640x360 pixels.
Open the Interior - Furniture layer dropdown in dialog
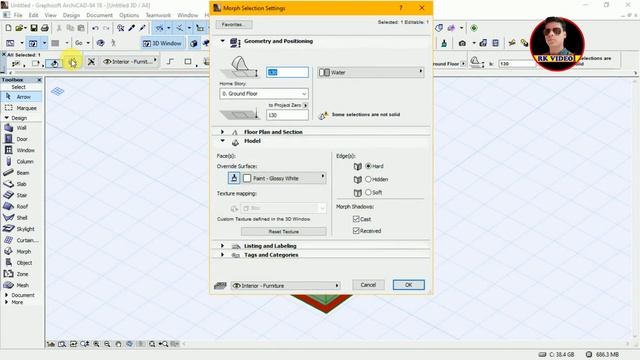285,286
